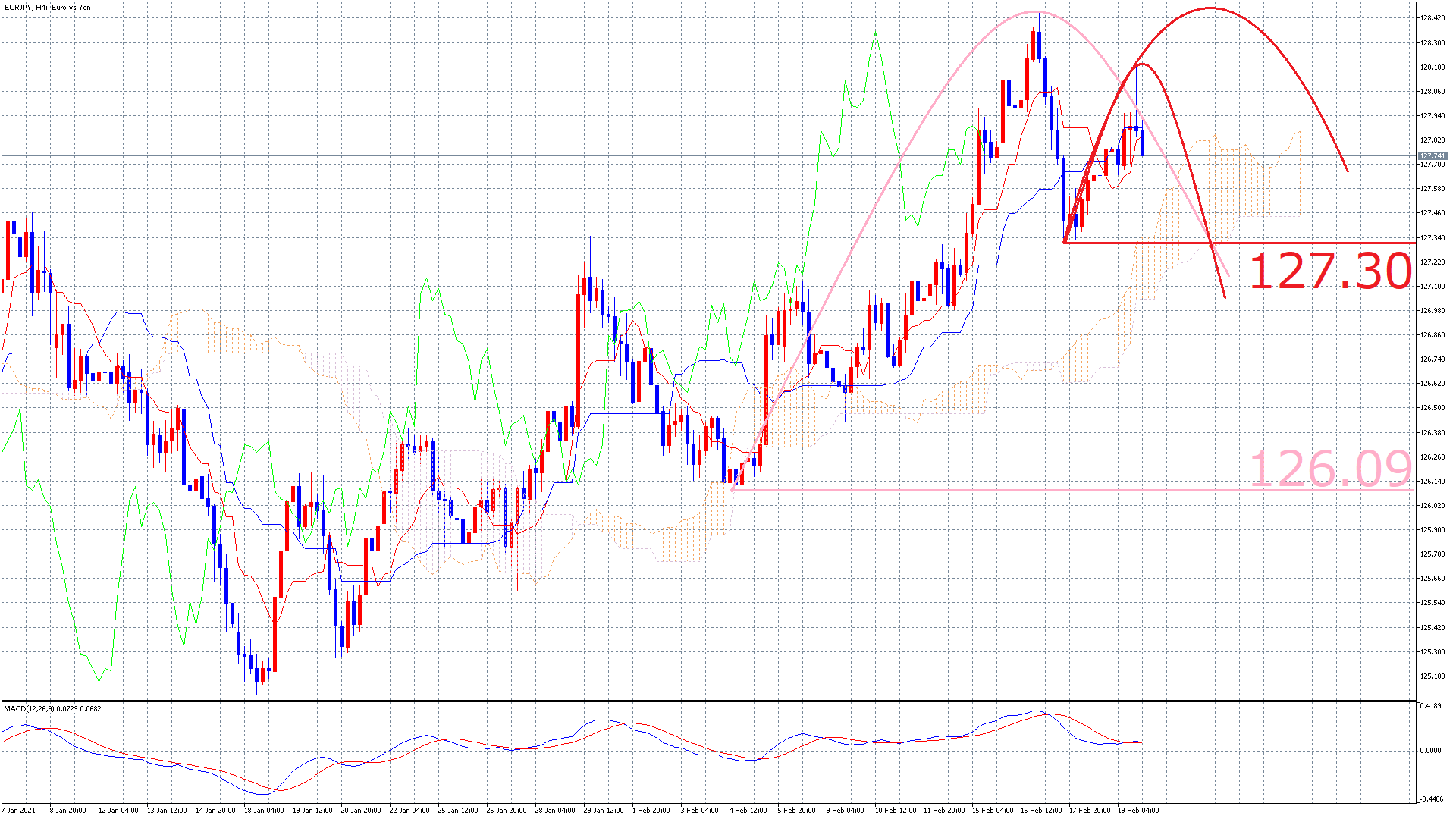1456x819 pixels.
Task: Click the peak of the large red arc
Action: (1210, 8)
